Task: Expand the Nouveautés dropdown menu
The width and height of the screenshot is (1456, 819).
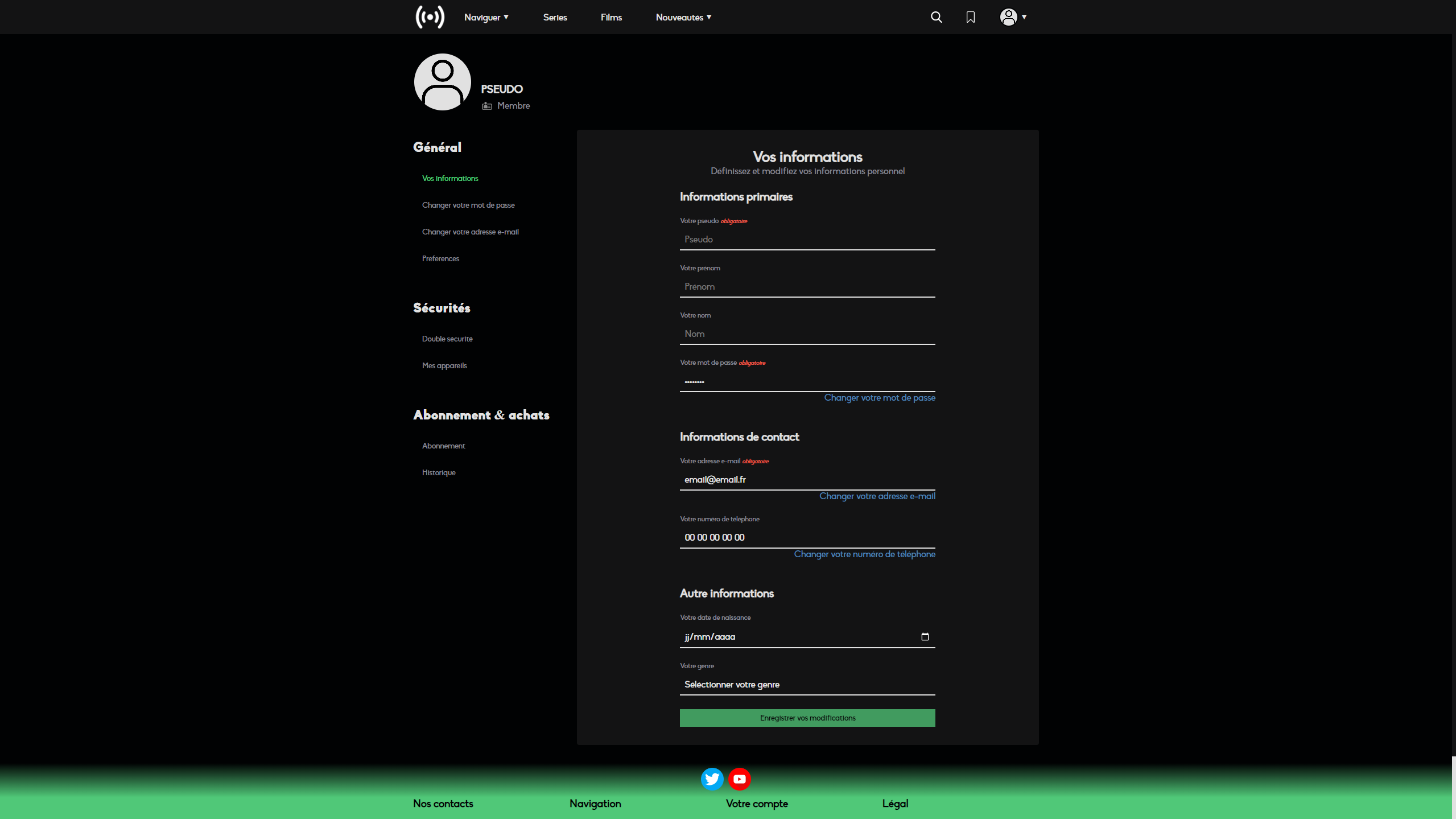Action: point(683,17)
